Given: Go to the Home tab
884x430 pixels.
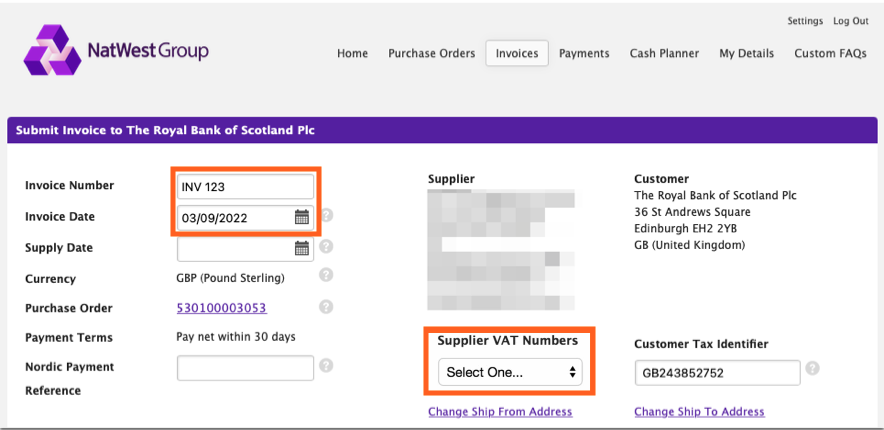Looking at the screenshot, I should coord(352,54).
